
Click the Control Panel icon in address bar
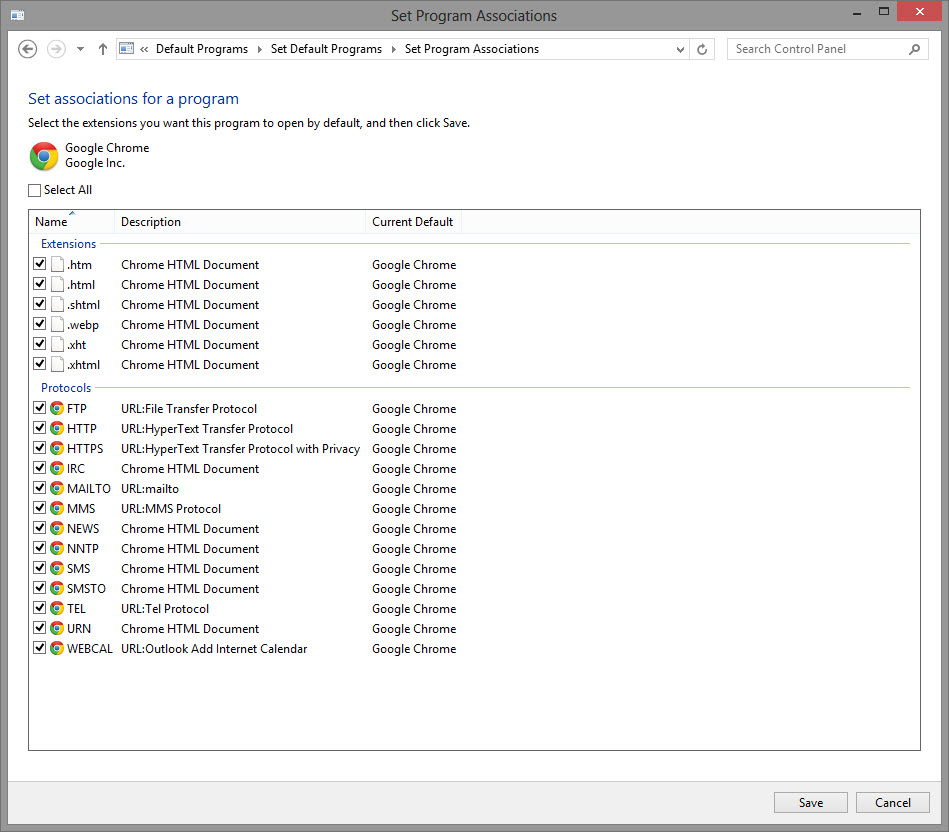point(126,48)
